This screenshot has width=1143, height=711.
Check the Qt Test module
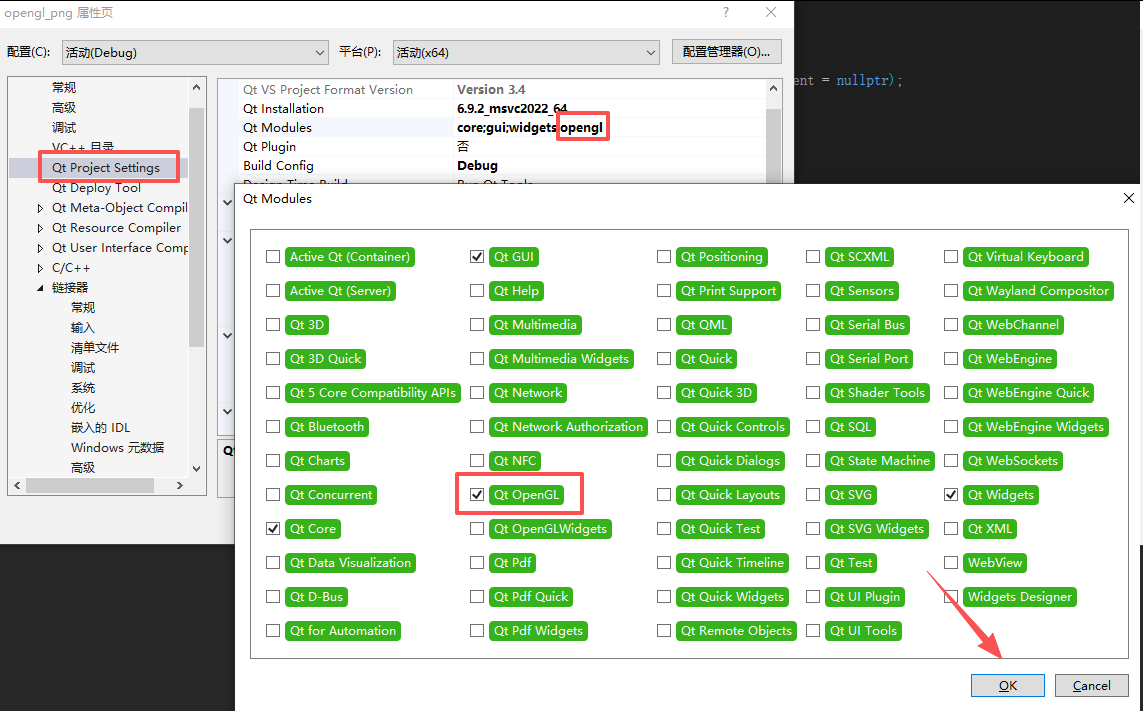(813, 563)
